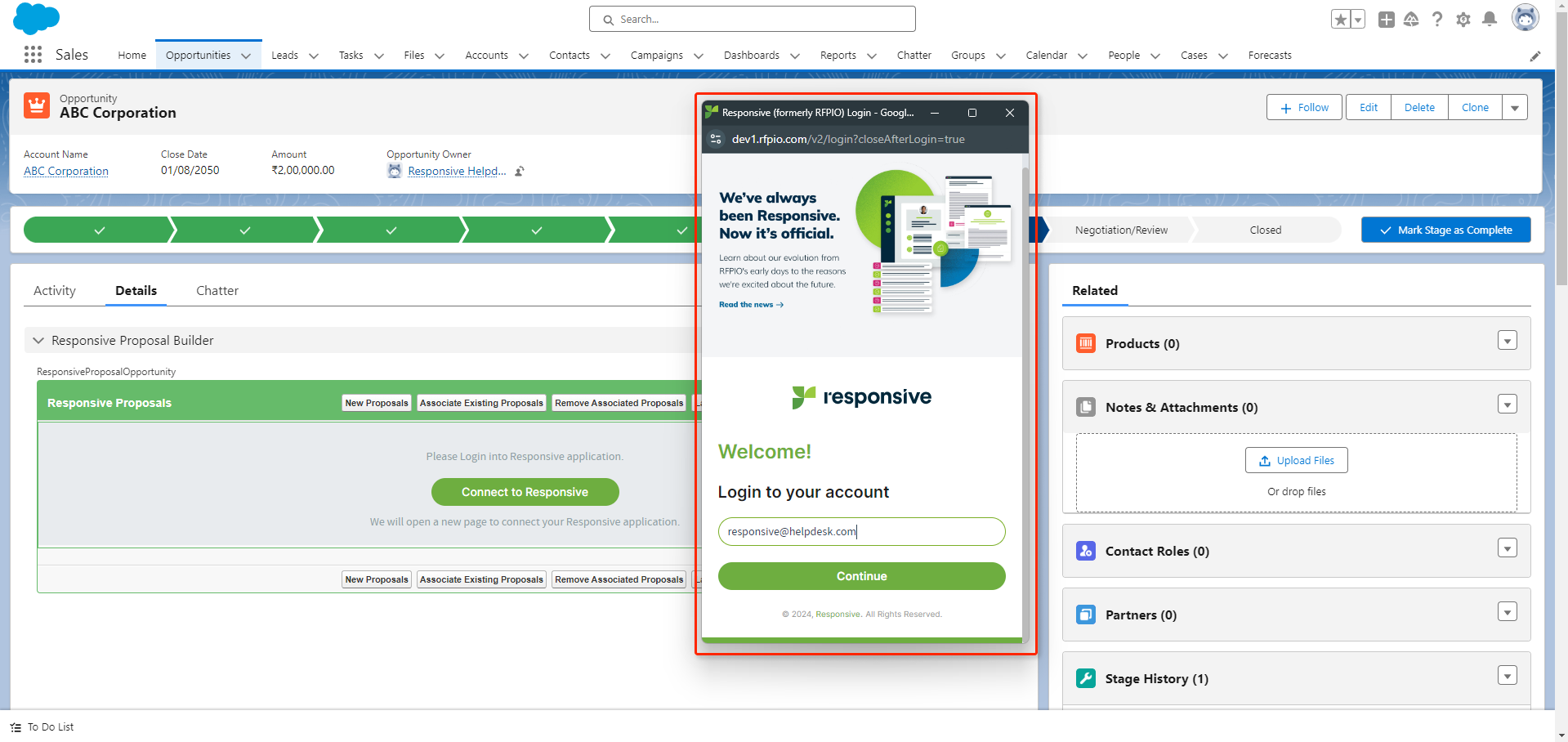Collapse the Responsive Proposal Builder section
The height and width of the screenshot is (742, 1568).
pyautogui.click(x=38, y=341)
